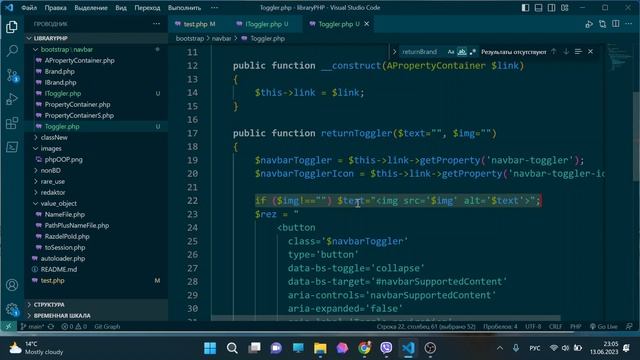Toggle Use Regular Expression in find widget
The image size is (640, 360).
[473, 52]
